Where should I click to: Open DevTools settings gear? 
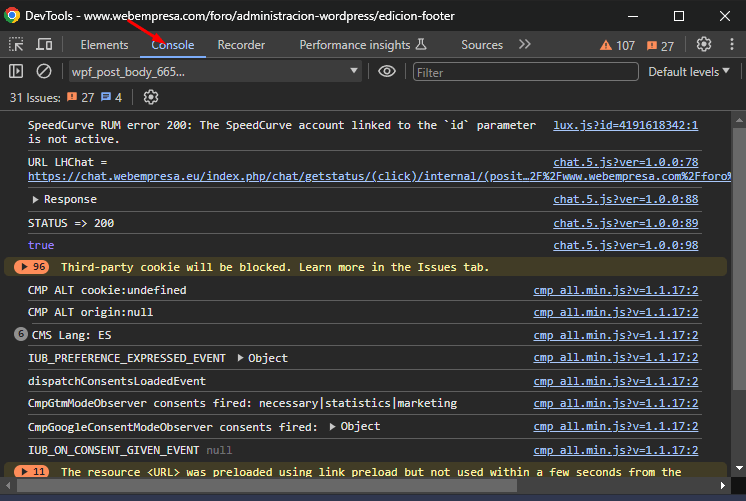coord(704,44)
